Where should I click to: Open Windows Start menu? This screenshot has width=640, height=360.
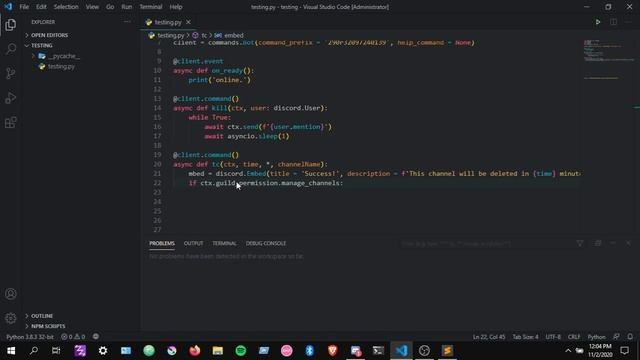(x=11, y=351)
